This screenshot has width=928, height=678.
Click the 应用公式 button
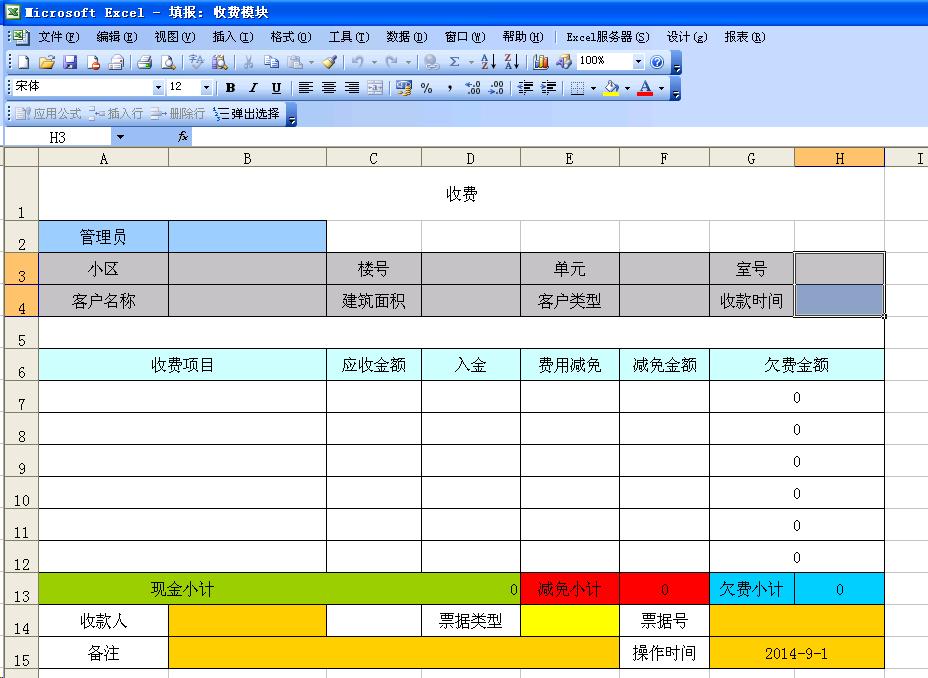pyautogui.click(x=49, y=114)
